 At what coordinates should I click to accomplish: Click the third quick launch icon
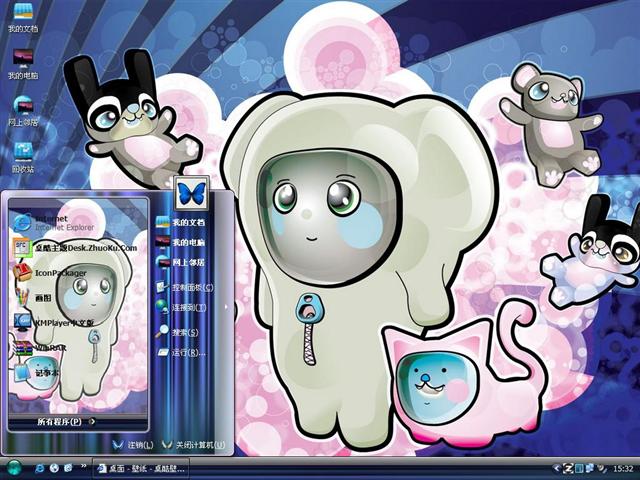coord(68,468)
